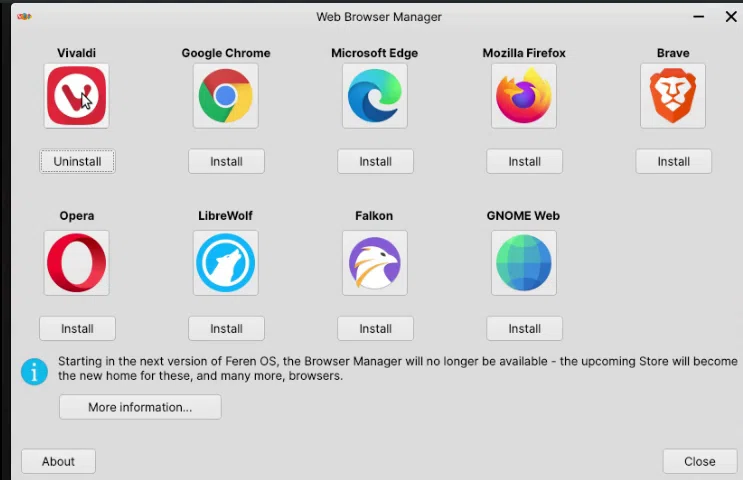Click the Close button at bottom
Screen dimensions: 743x480
(700, 461)
